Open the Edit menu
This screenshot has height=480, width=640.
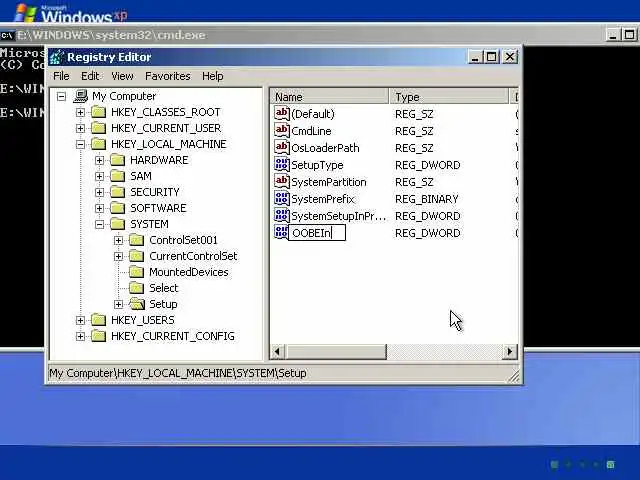pos(90,76)
